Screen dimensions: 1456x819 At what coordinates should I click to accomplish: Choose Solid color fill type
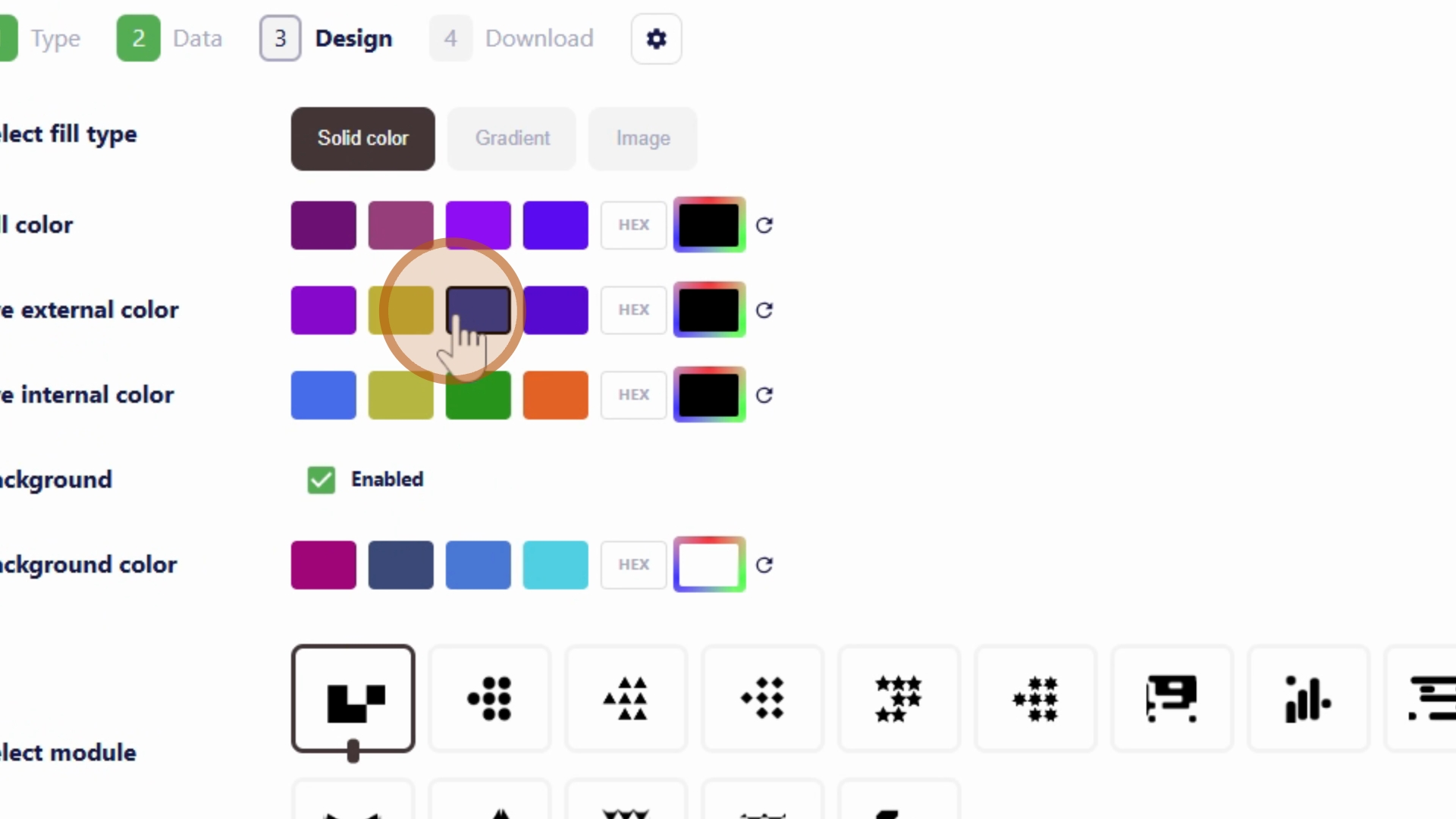coord(362,139)
